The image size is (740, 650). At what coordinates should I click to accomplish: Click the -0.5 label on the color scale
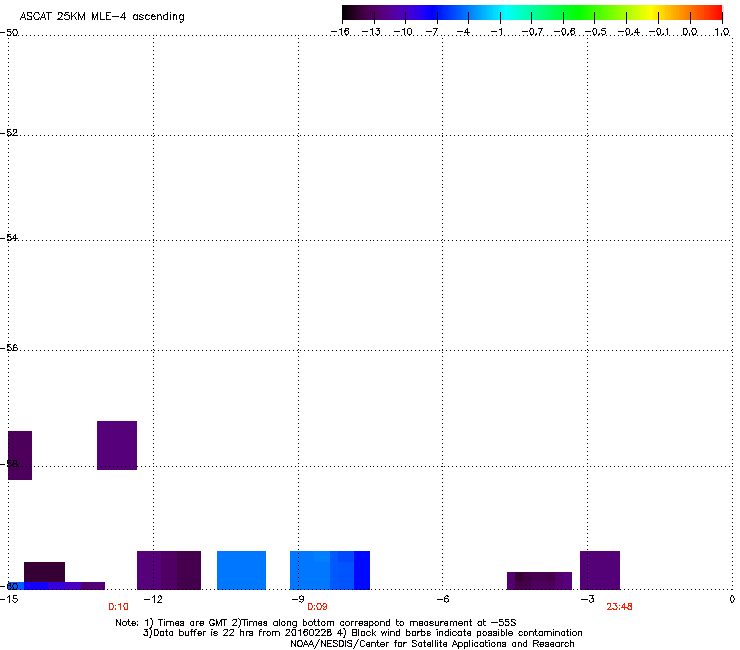pos(596,32)
